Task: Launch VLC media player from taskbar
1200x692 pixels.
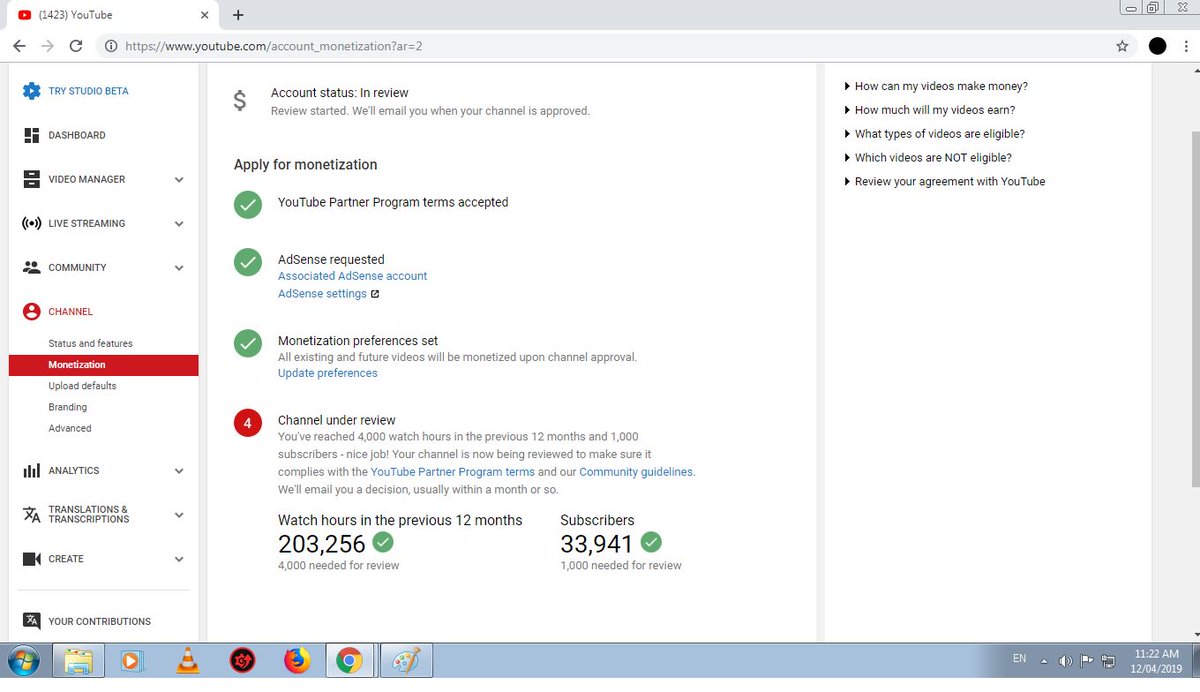Action: [186, 660]
